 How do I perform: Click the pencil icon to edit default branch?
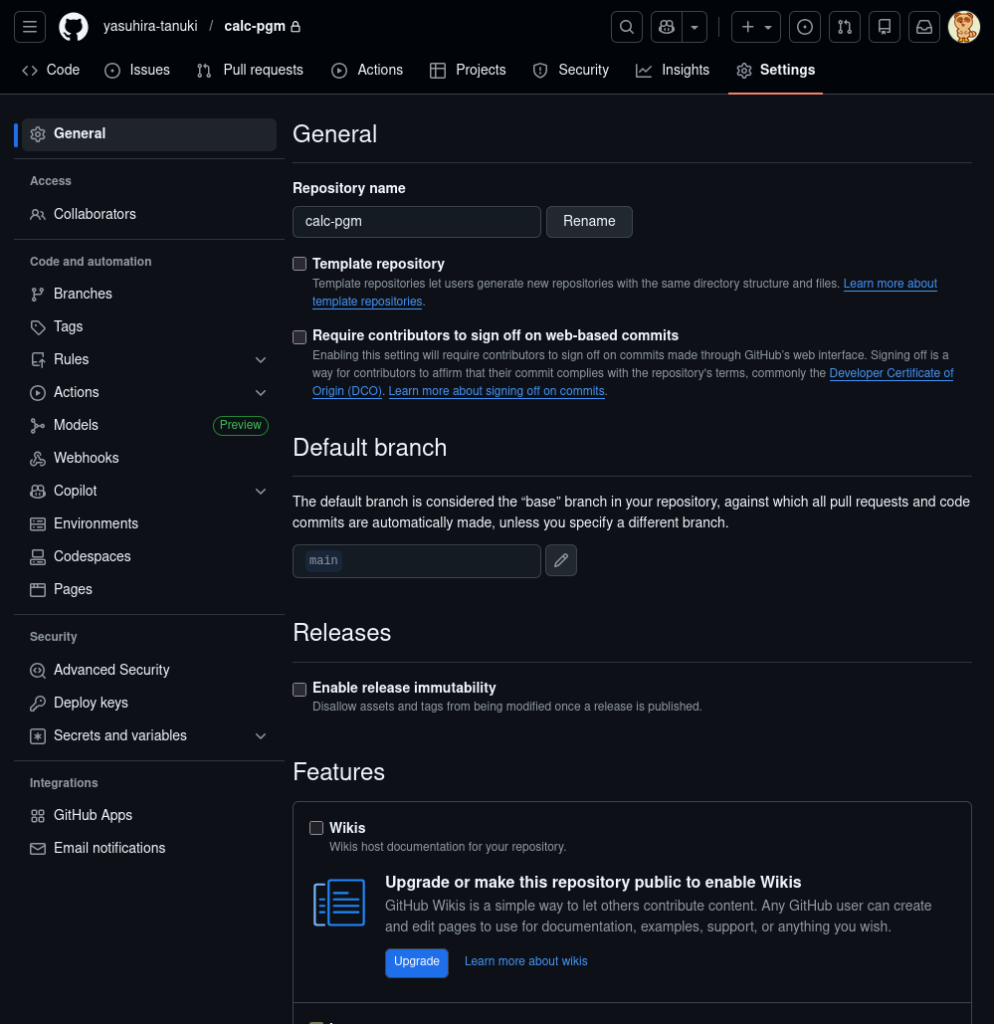coord(561,561)
